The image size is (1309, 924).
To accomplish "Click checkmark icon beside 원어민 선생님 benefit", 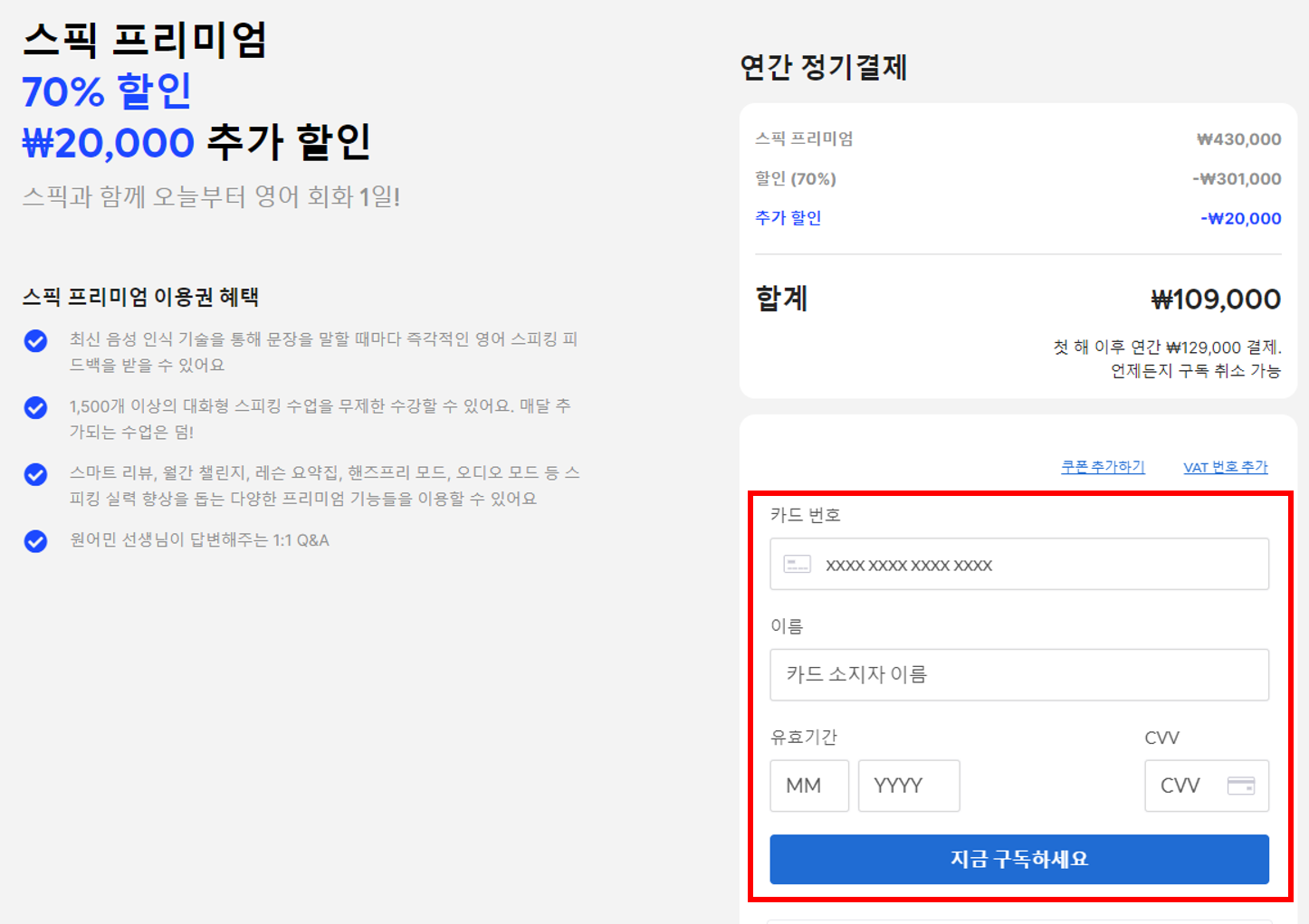I will [x=35, y=541].
